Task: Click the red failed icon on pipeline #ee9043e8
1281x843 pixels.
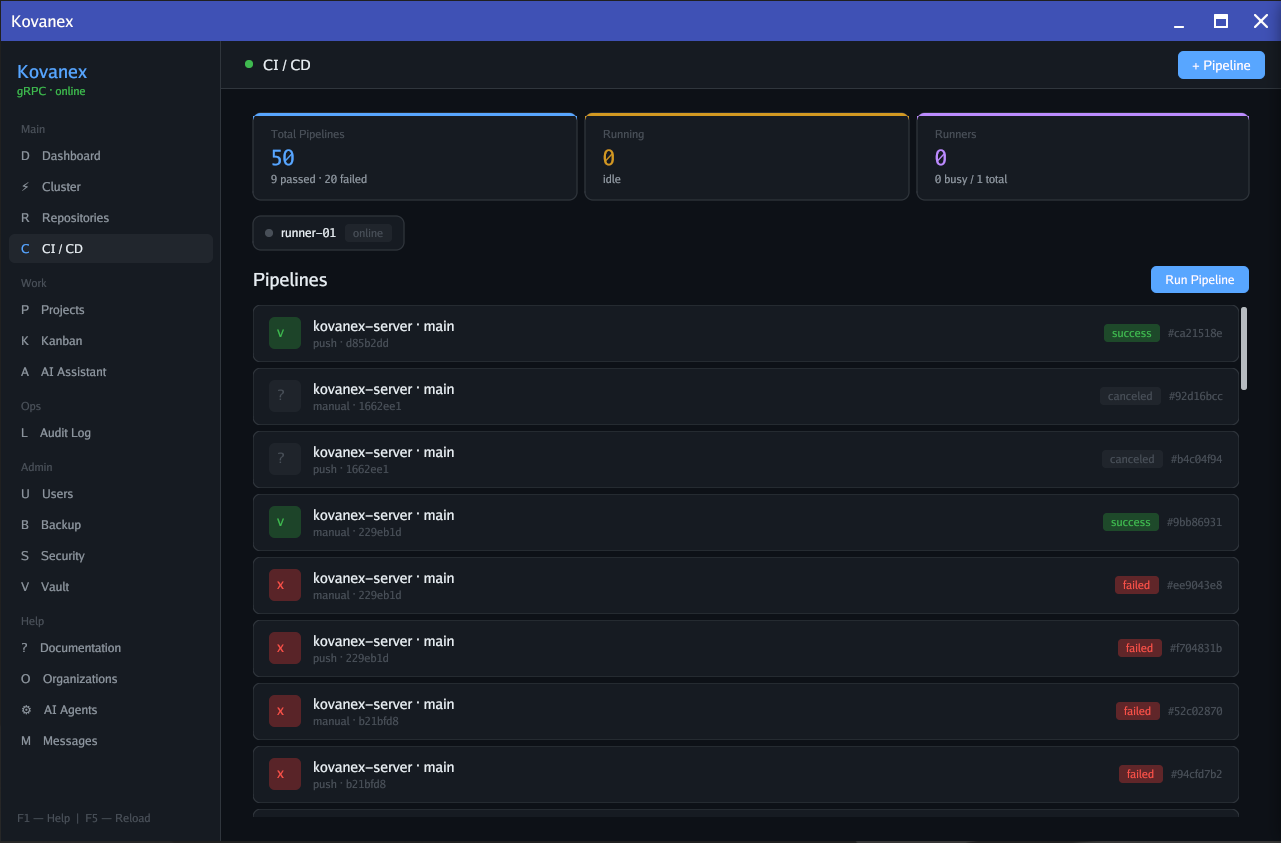Action: (x=284, y=584)
